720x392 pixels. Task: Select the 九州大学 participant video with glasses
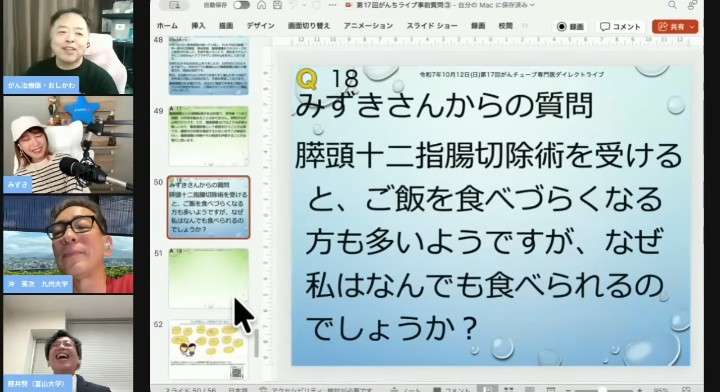pyautogui.click(x=68, y=245)
